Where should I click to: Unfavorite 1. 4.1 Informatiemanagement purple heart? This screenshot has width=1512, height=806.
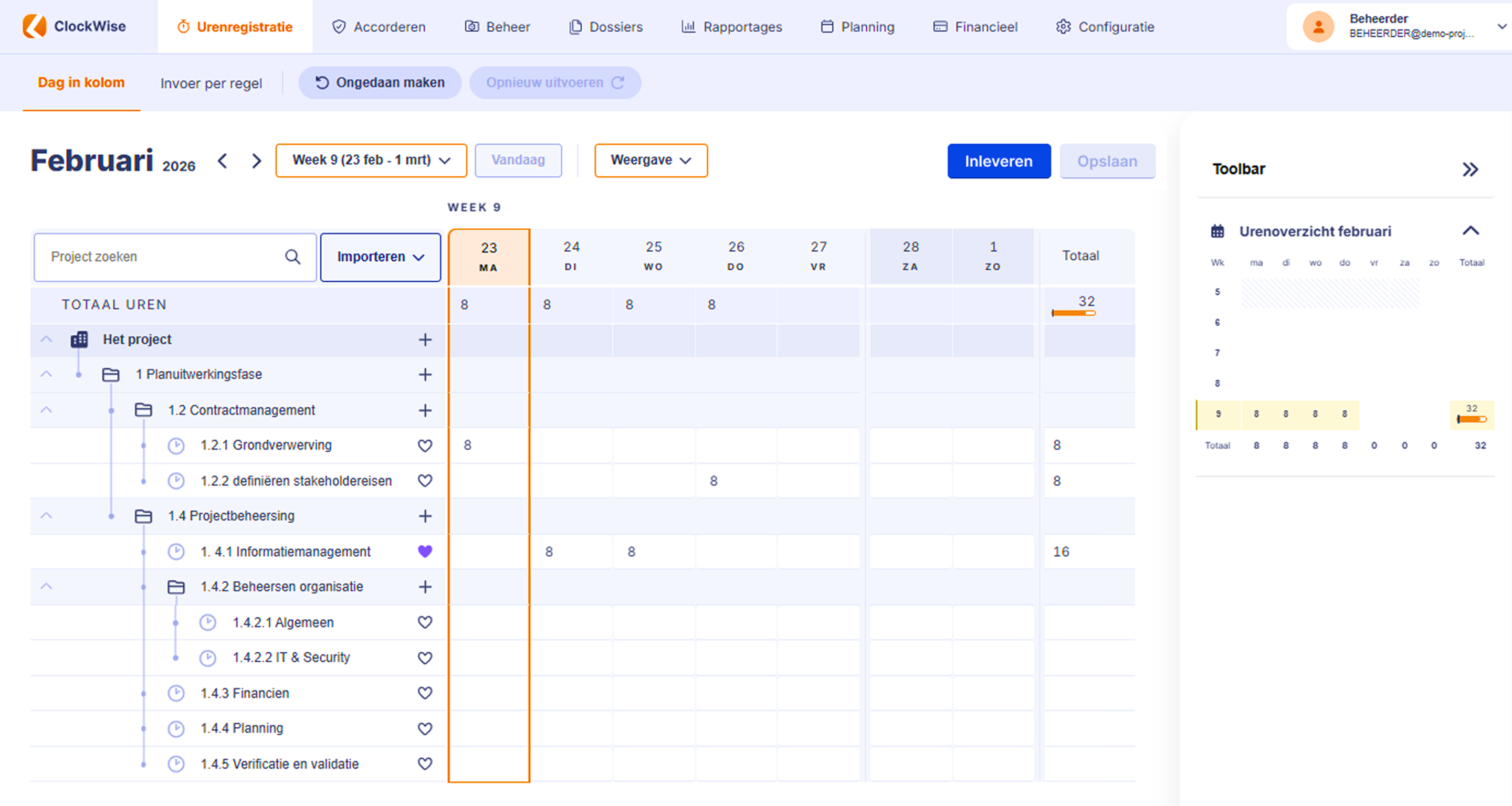coord(425,552)
